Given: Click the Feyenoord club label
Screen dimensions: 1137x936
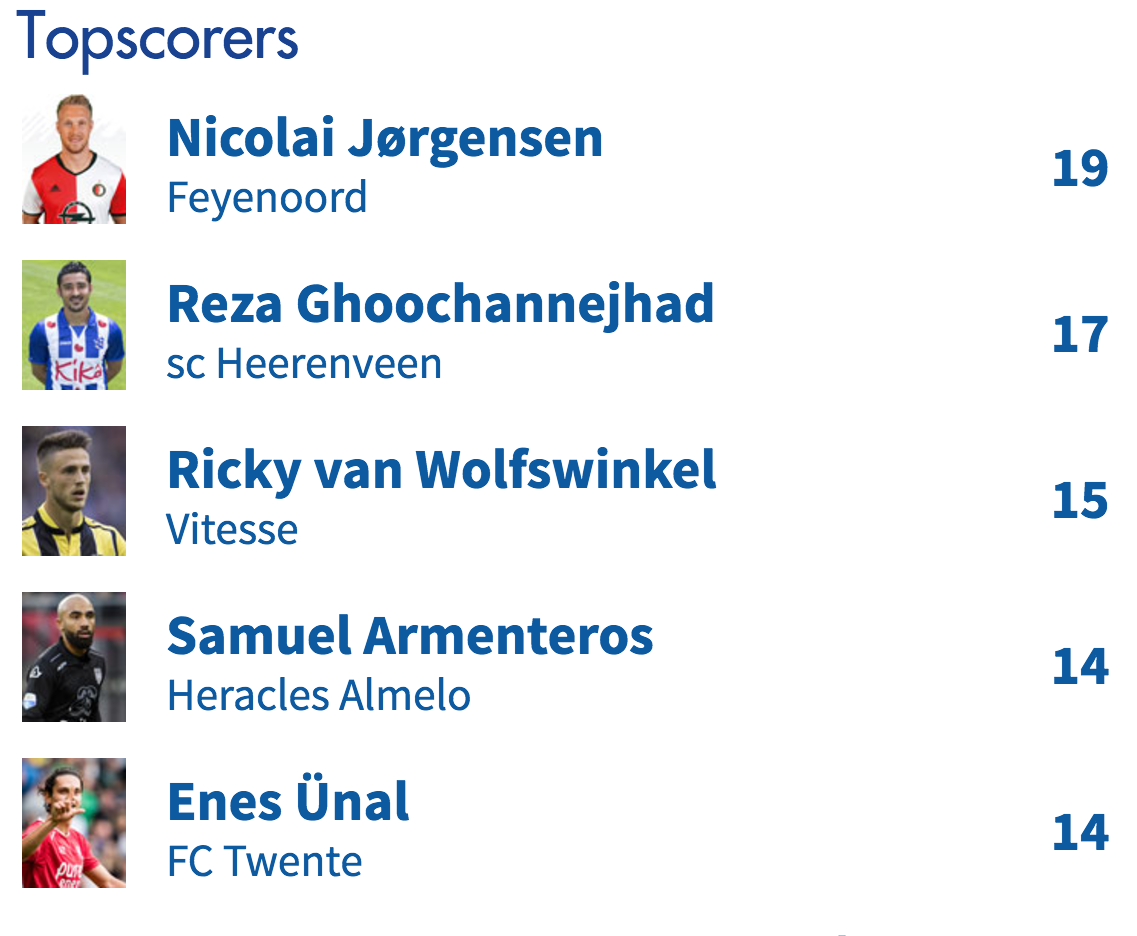Looking at the screenshot, I should pyautogui.click(x=267, y=198).
